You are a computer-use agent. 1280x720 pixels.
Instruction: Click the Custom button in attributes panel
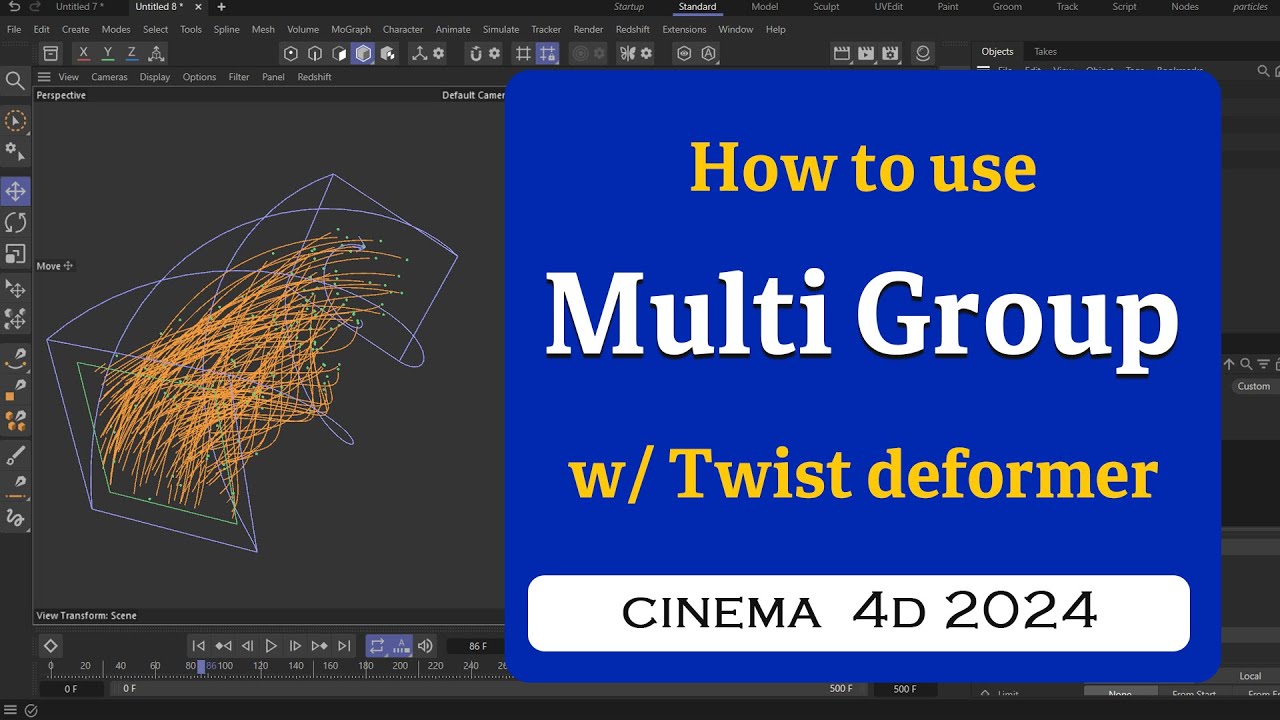[1253, 386]
